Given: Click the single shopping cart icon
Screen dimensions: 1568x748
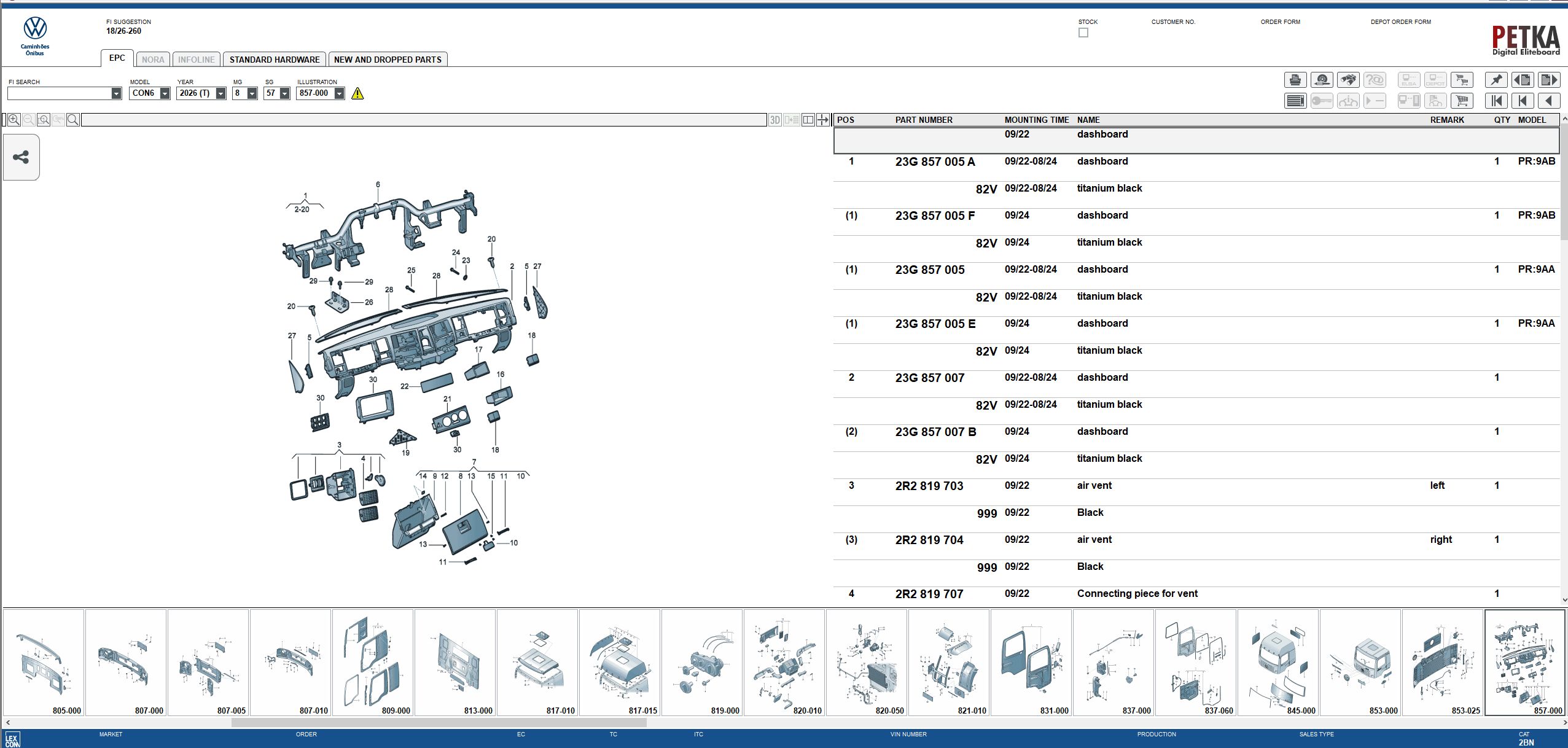Looking at the screenshot, I should [x=1462, y=101].
